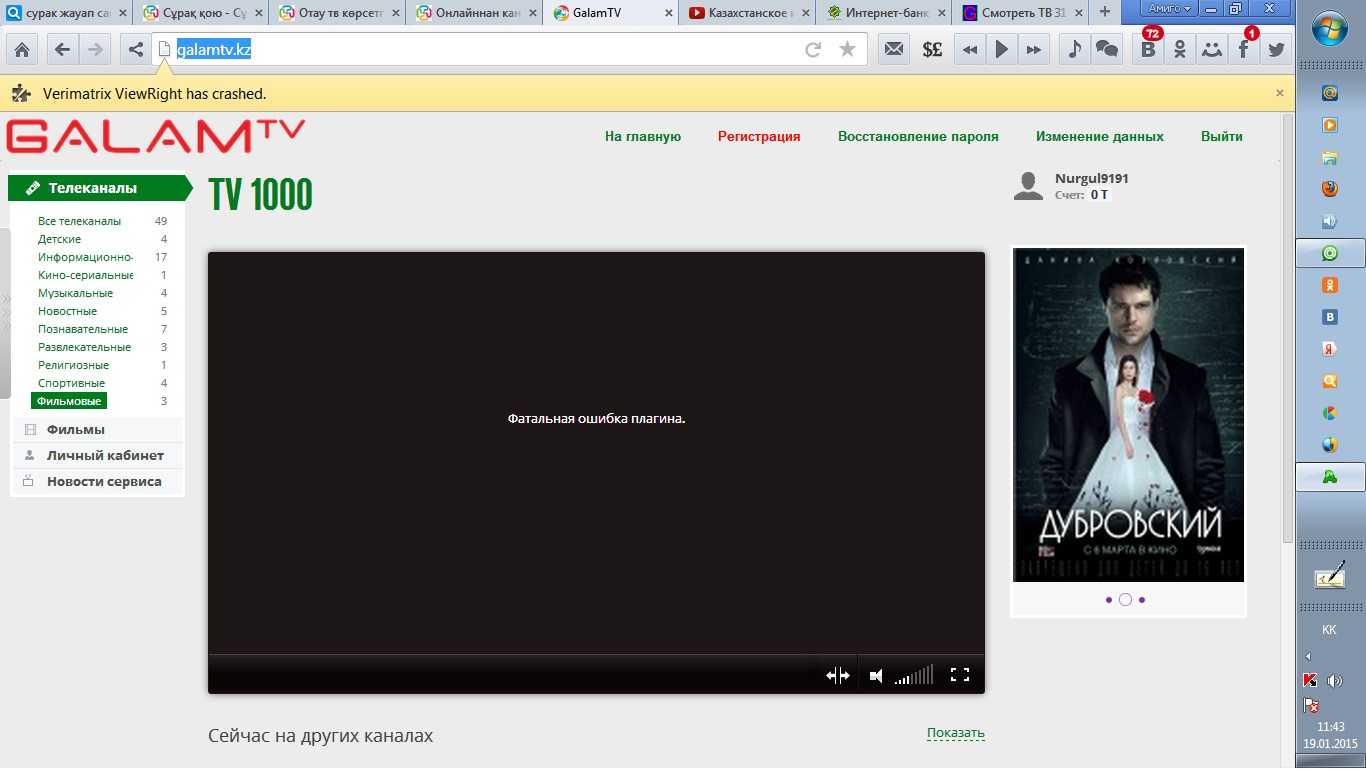Screen dimensions: 1366x770
Task: Show other channels via Показать link
Action: (955, 733)
